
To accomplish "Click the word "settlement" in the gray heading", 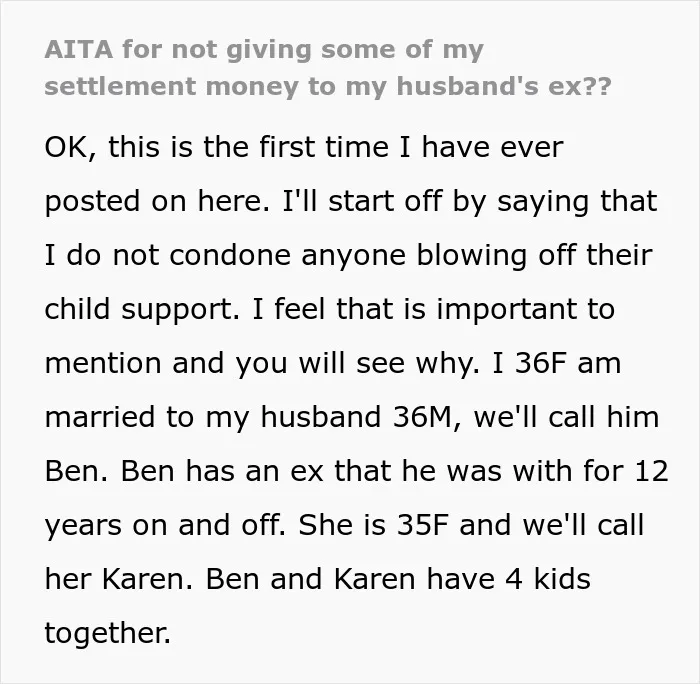I will click(x=120, y=86).
